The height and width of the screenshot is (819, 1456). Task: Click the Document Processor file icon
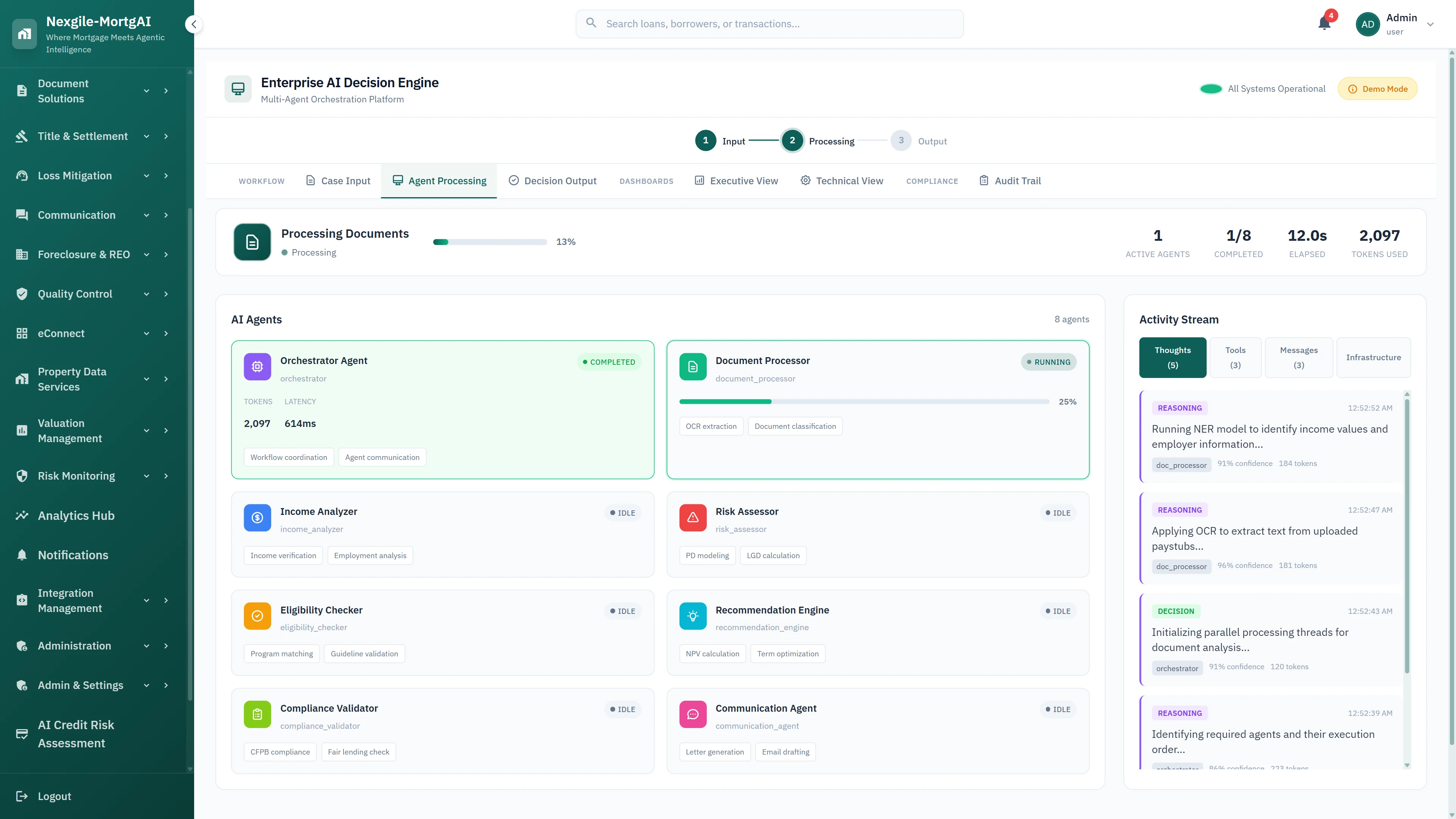[x=692, y=366]
